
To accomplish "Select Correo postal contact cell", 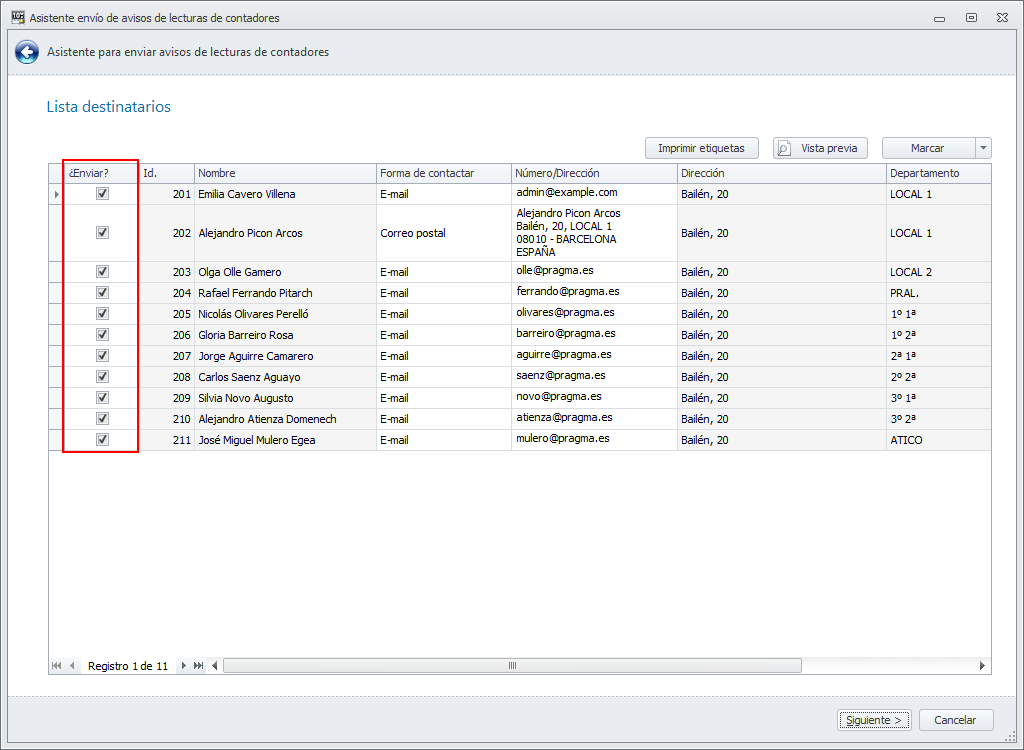I will tap(444, 233).
